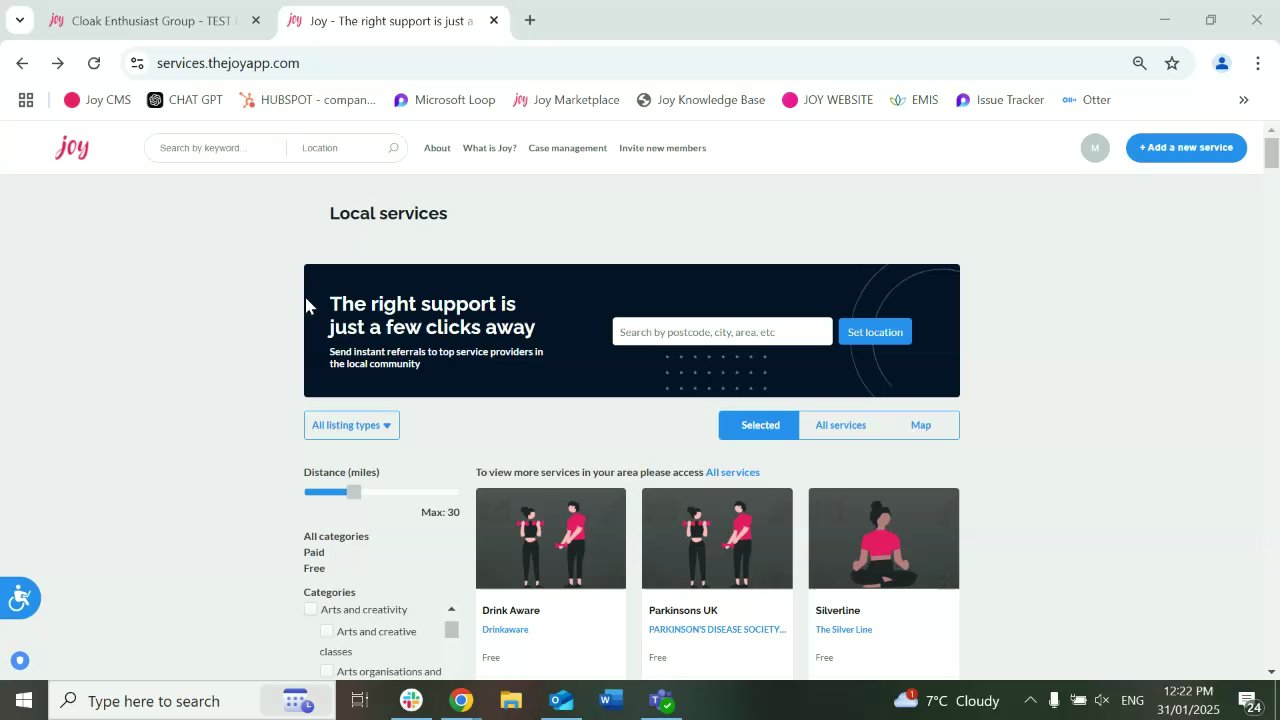Open the PARKINSON'S DISEASE SOCIETY provider link
1280x720 pixels.
pos(717,630)
